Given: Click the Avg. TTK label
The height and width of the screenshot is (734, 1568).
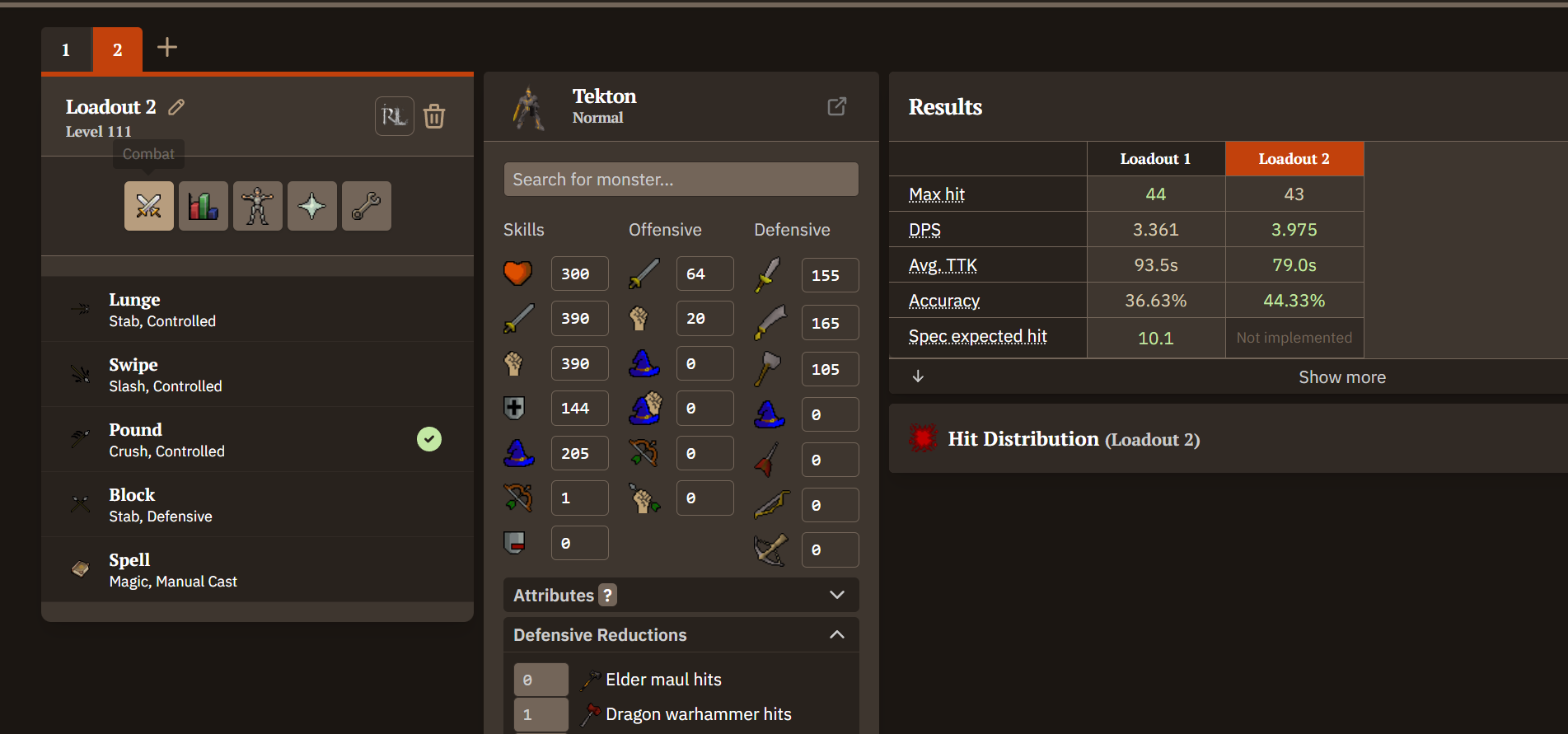Looking at the screenshot, I should click(x=943, y=265).
